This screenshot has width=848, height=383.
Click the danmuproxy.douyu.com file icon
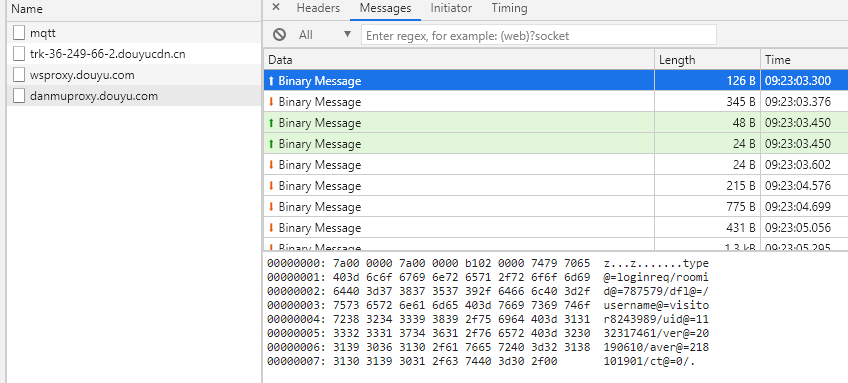click(19, 96)
